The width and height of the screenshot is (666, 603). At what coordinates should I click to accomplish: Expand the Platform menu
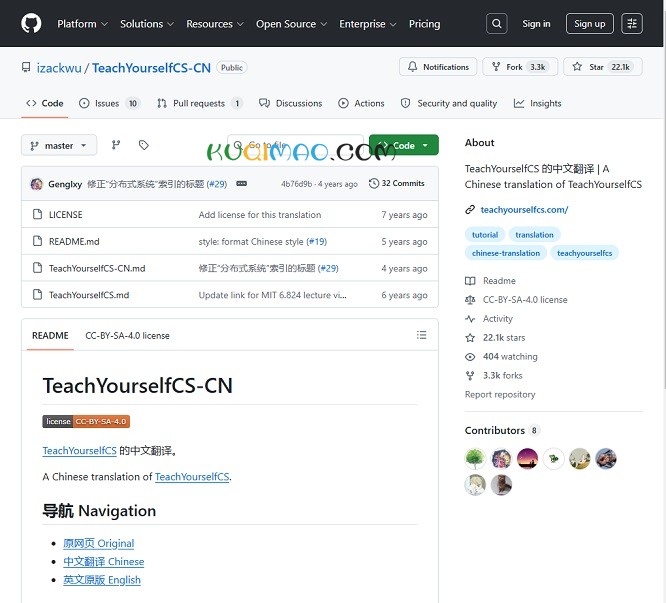(82, 24)
